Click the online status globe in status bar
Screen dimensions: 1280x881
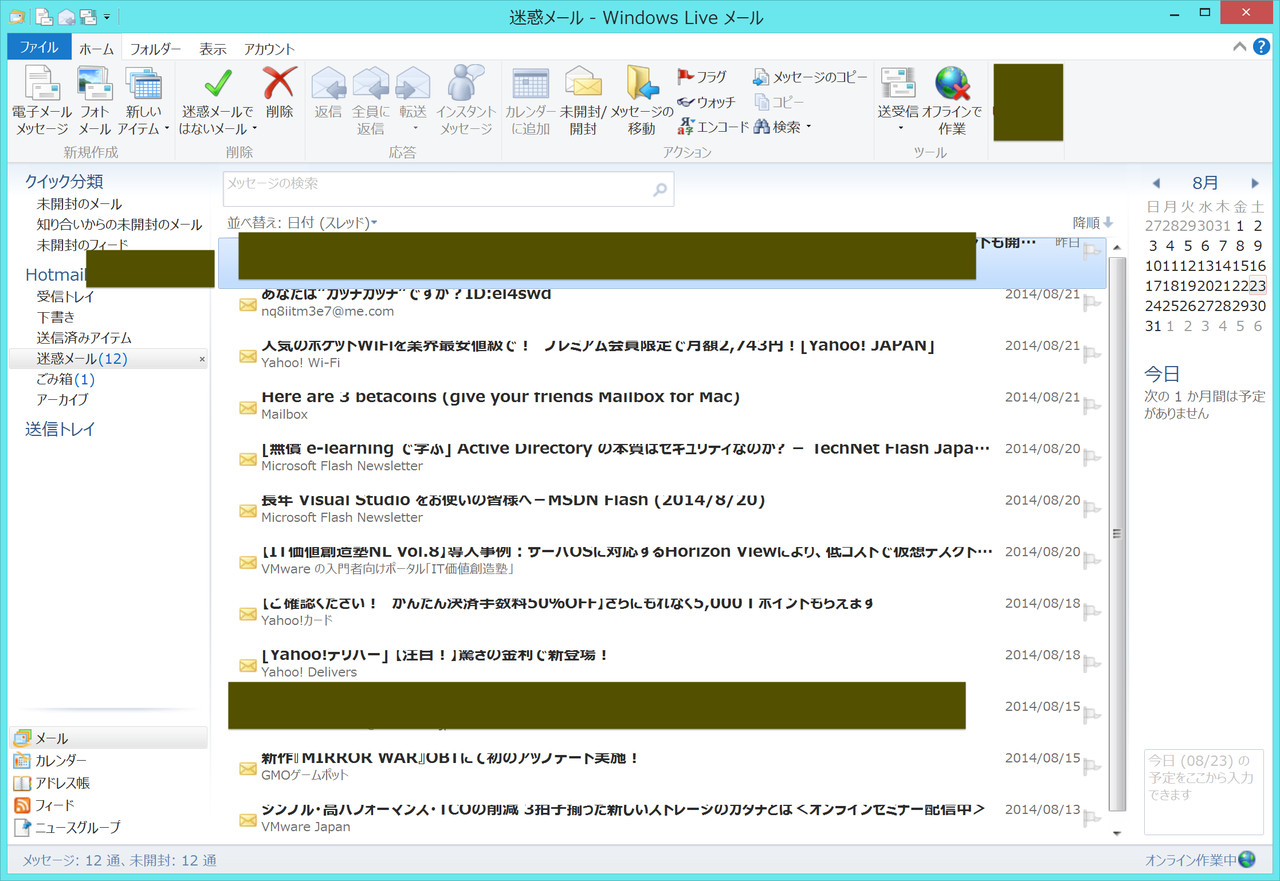pyautogui.click(x=1247, y=860)
